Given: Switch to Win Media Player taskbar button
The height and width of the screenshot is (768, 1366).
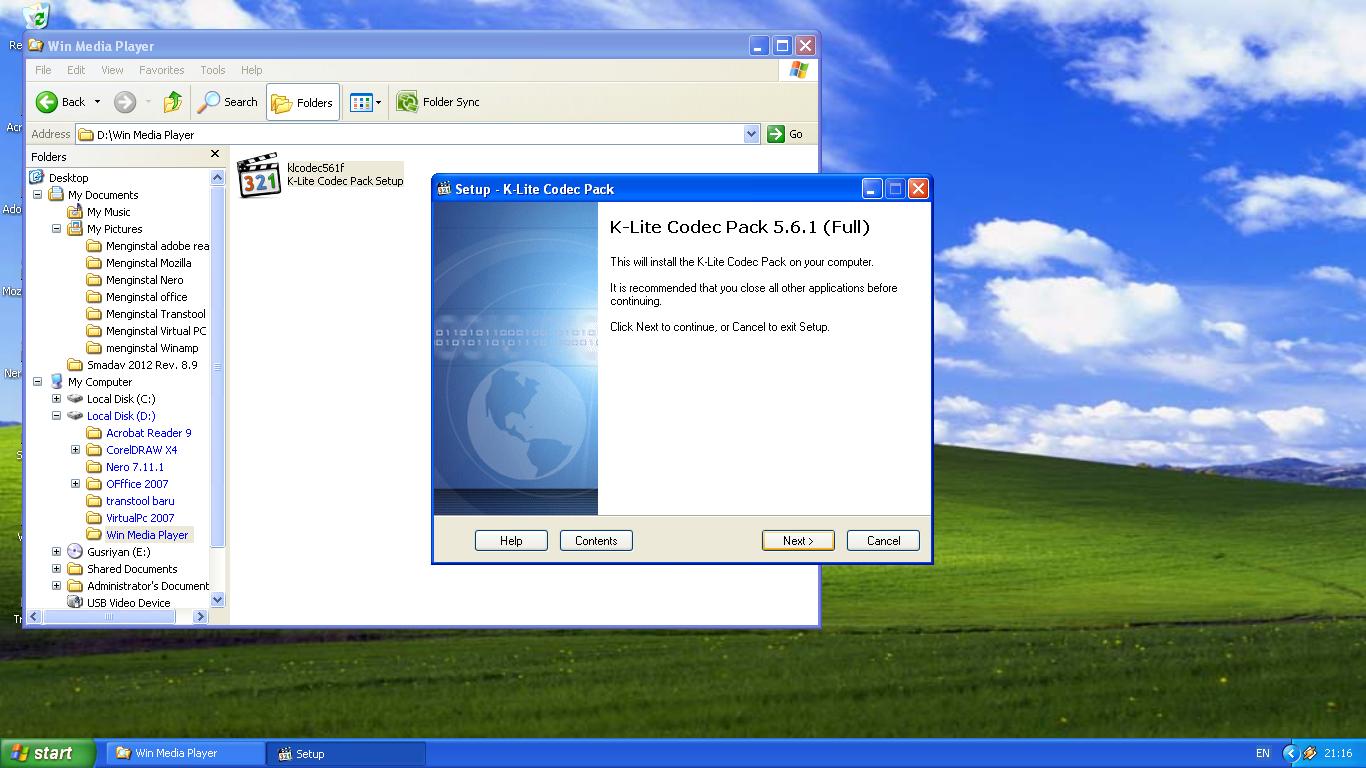Looking at the screenshot, I should (185, 753).
